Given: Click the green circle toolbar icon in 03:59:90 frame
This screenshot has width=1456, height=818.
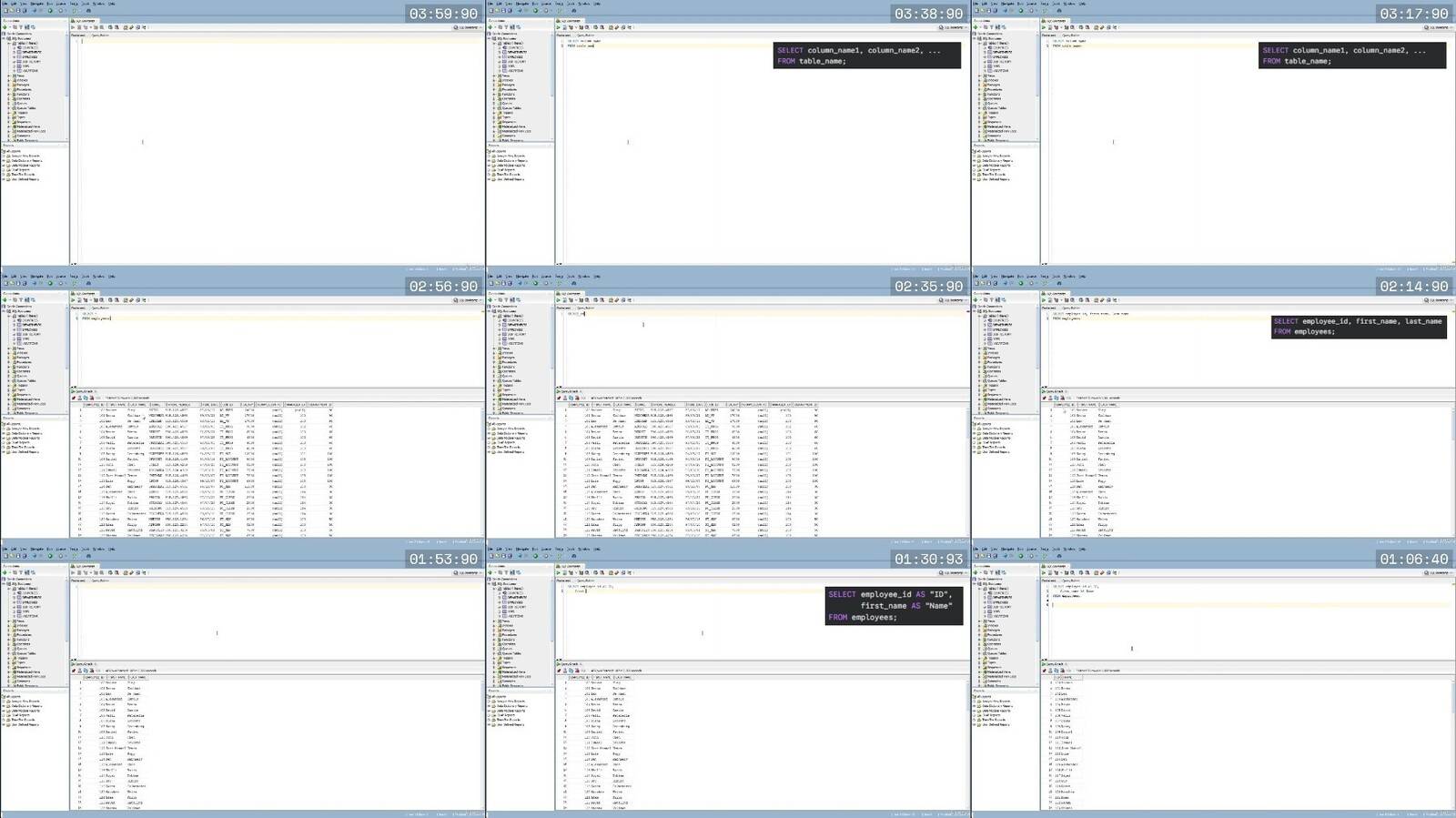Looking at the screenshot, I should (50, 11).
